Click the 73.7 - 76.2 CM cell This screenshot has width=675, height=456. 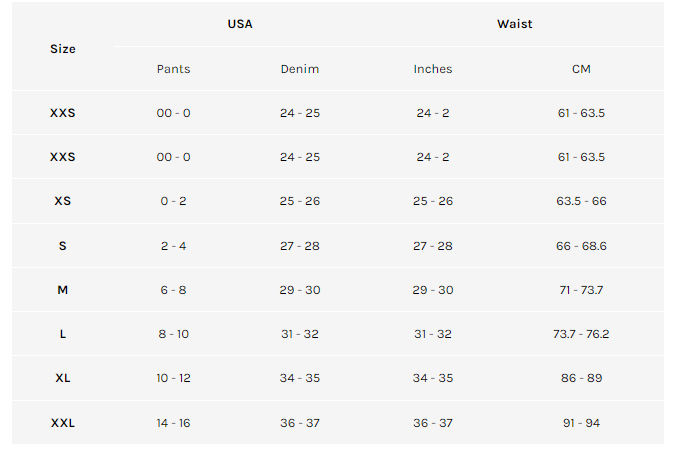coord(581,334)
